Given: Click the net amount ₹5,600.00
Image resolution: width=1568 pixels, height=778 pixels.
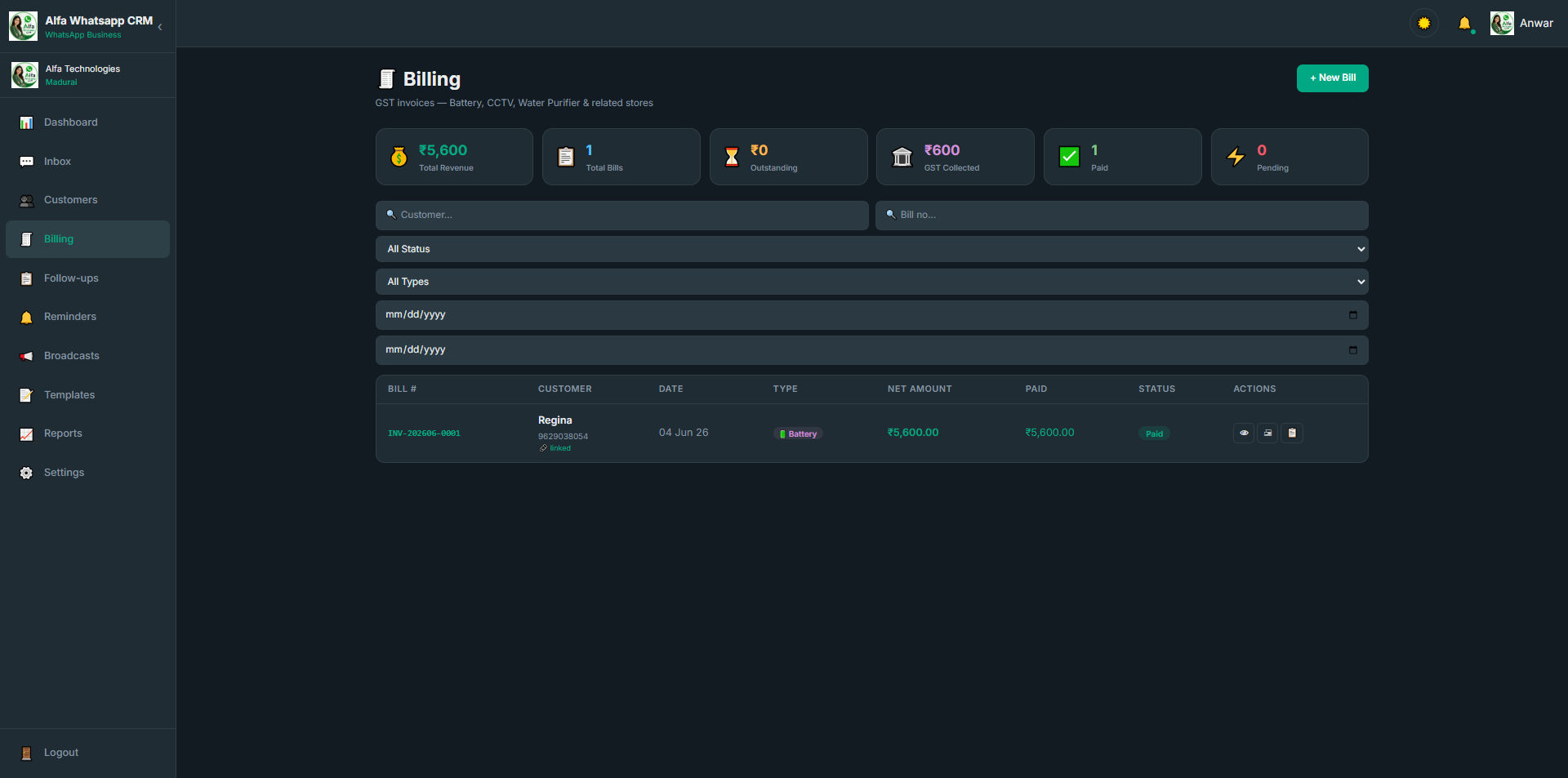Looking at the screenshot, I should point(913,433).
